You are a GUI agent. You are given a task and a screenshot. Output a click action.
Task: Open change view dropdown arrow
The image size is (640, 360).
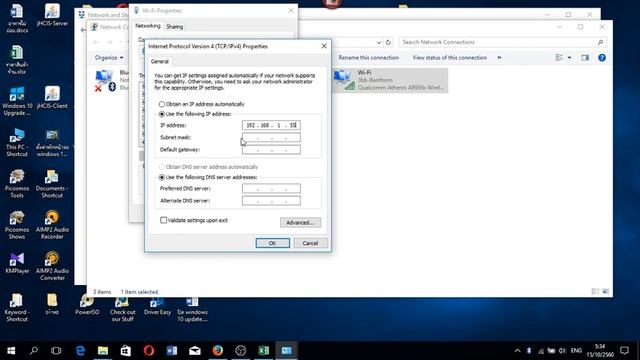click(569, 58)
